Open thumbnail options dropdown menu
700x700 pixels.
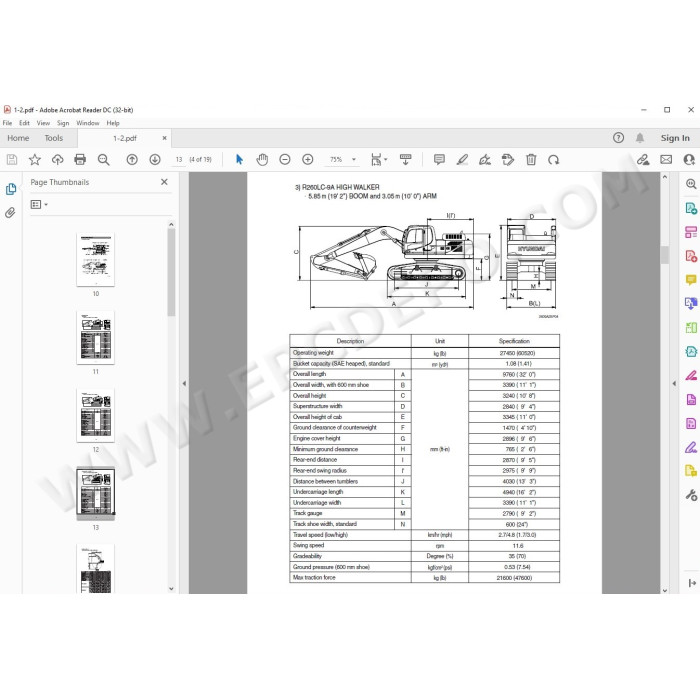click(x=39, y=204)
